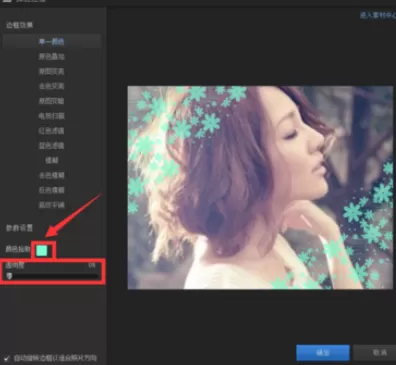
Task: Click the 透明度 slider track
Action: point(52,276)
